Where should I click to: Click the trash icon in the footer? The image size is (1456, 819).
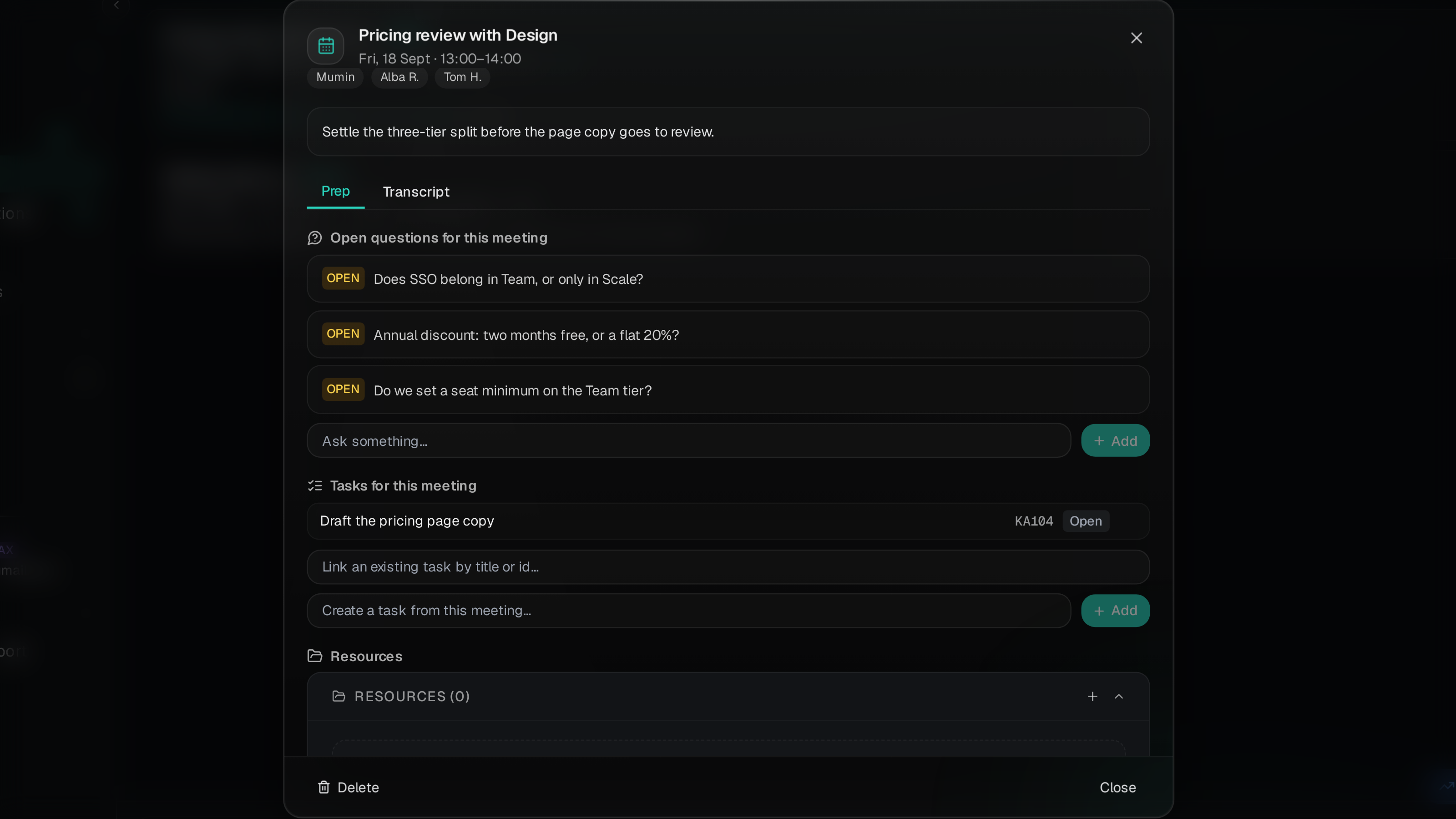coord(324,787)
